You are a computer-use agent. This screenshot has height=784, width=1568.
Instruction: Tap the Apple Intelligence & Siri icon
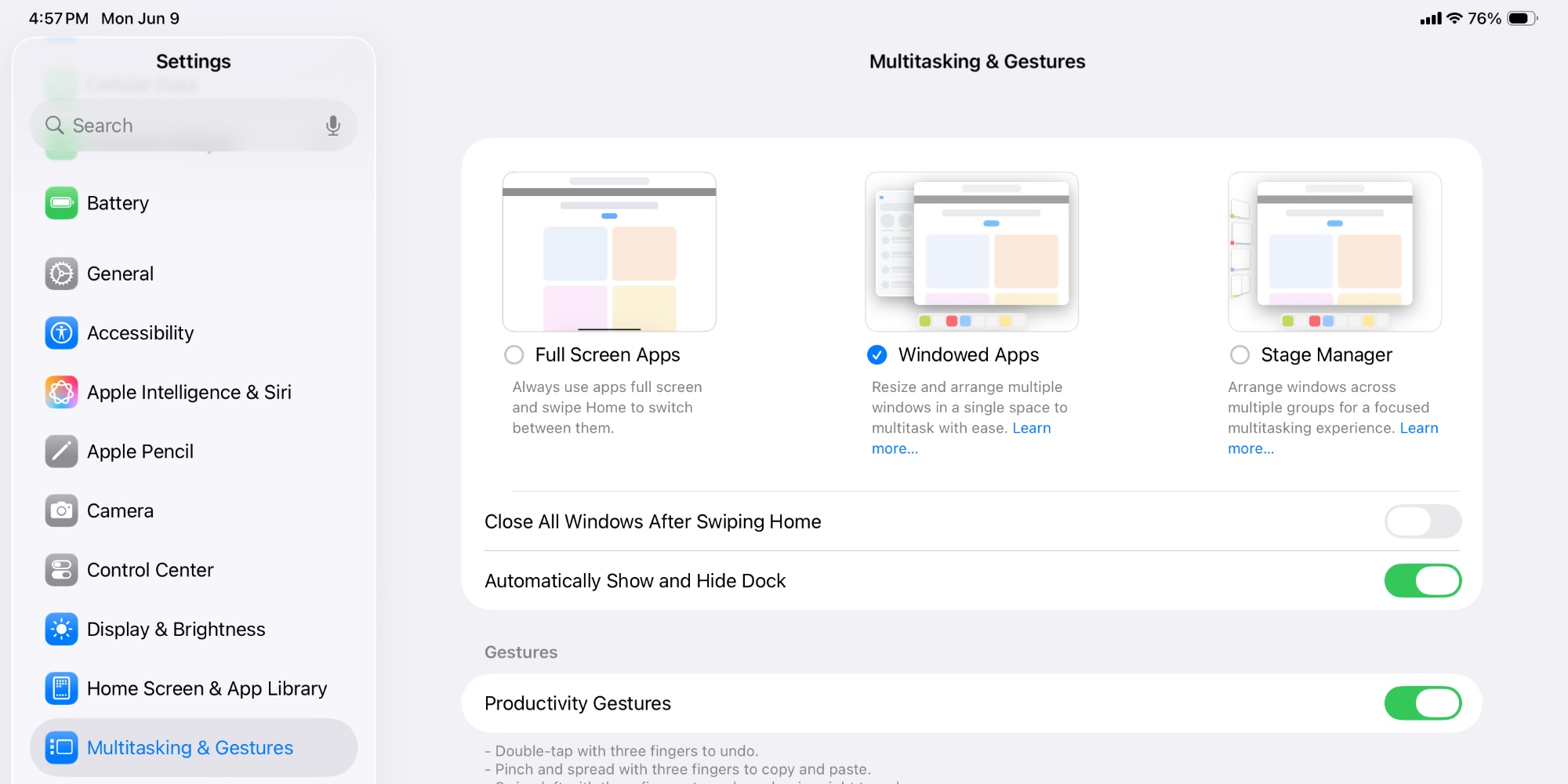(61, 392)
